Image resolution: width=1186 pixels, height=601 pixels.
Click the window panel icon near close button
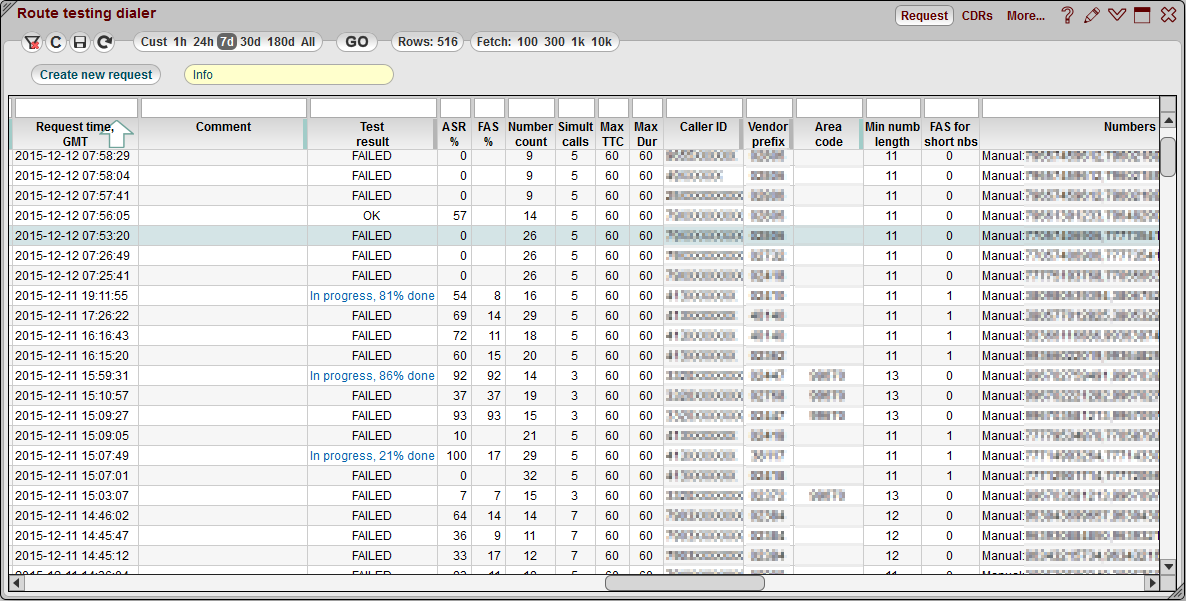1142,15
